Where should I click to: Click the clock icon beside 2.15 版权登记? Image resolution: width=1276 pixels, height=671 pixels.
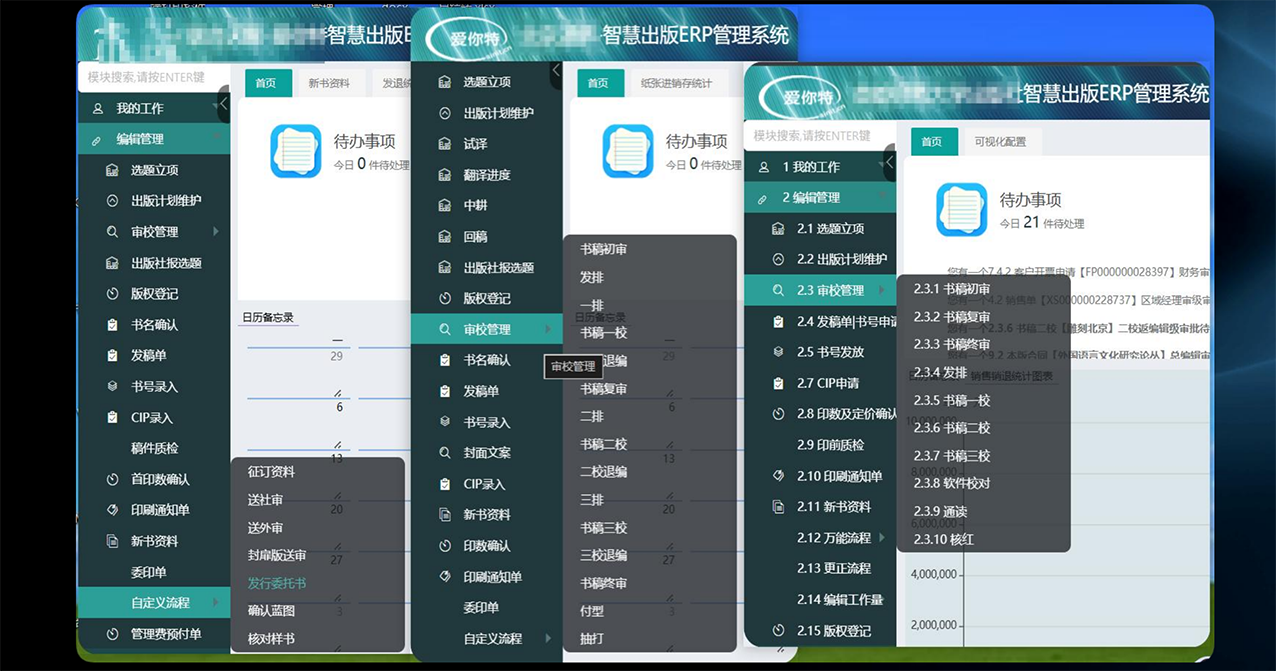pos(779,631)
